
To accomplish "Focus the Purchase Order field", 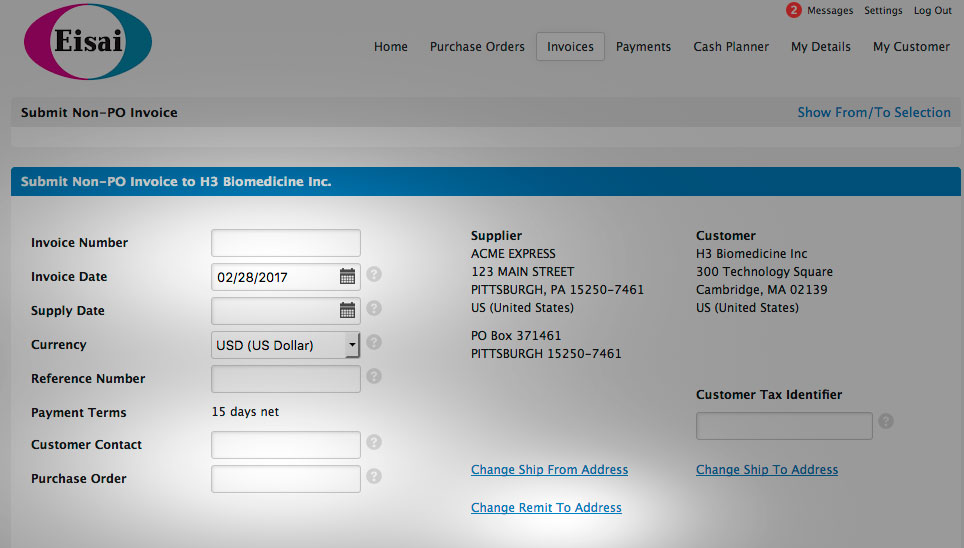I will click(286, 479).
